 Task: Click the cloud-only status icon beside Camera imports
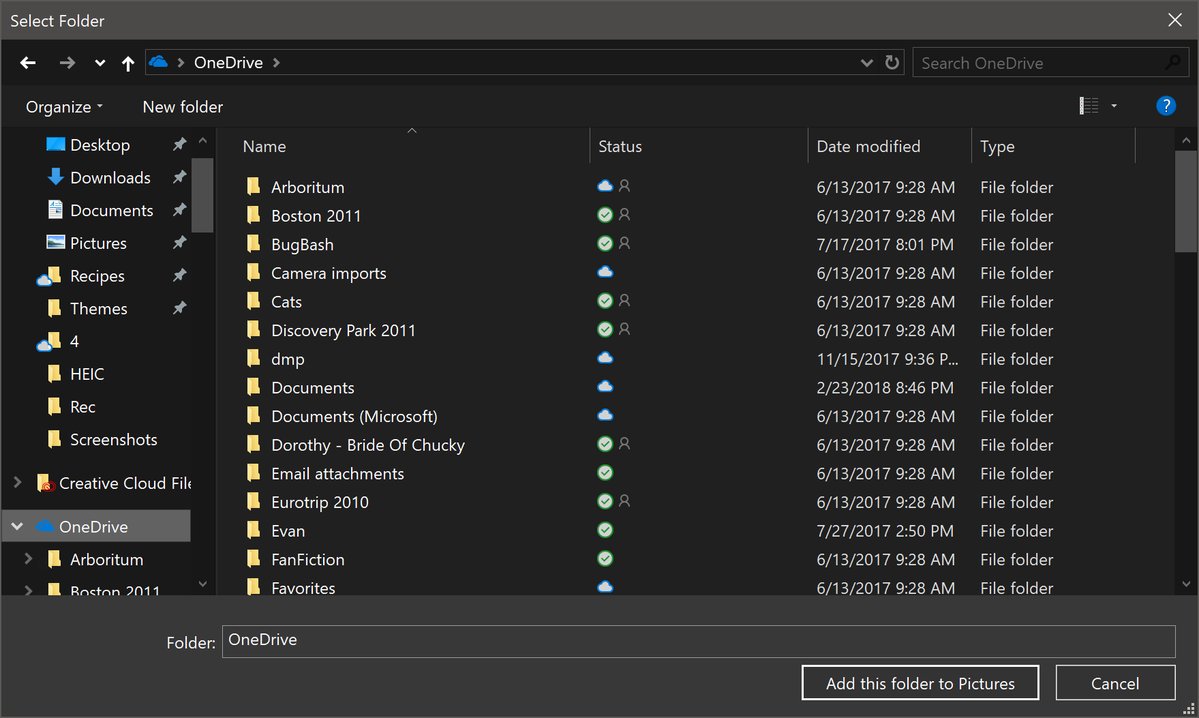[605, 272]
